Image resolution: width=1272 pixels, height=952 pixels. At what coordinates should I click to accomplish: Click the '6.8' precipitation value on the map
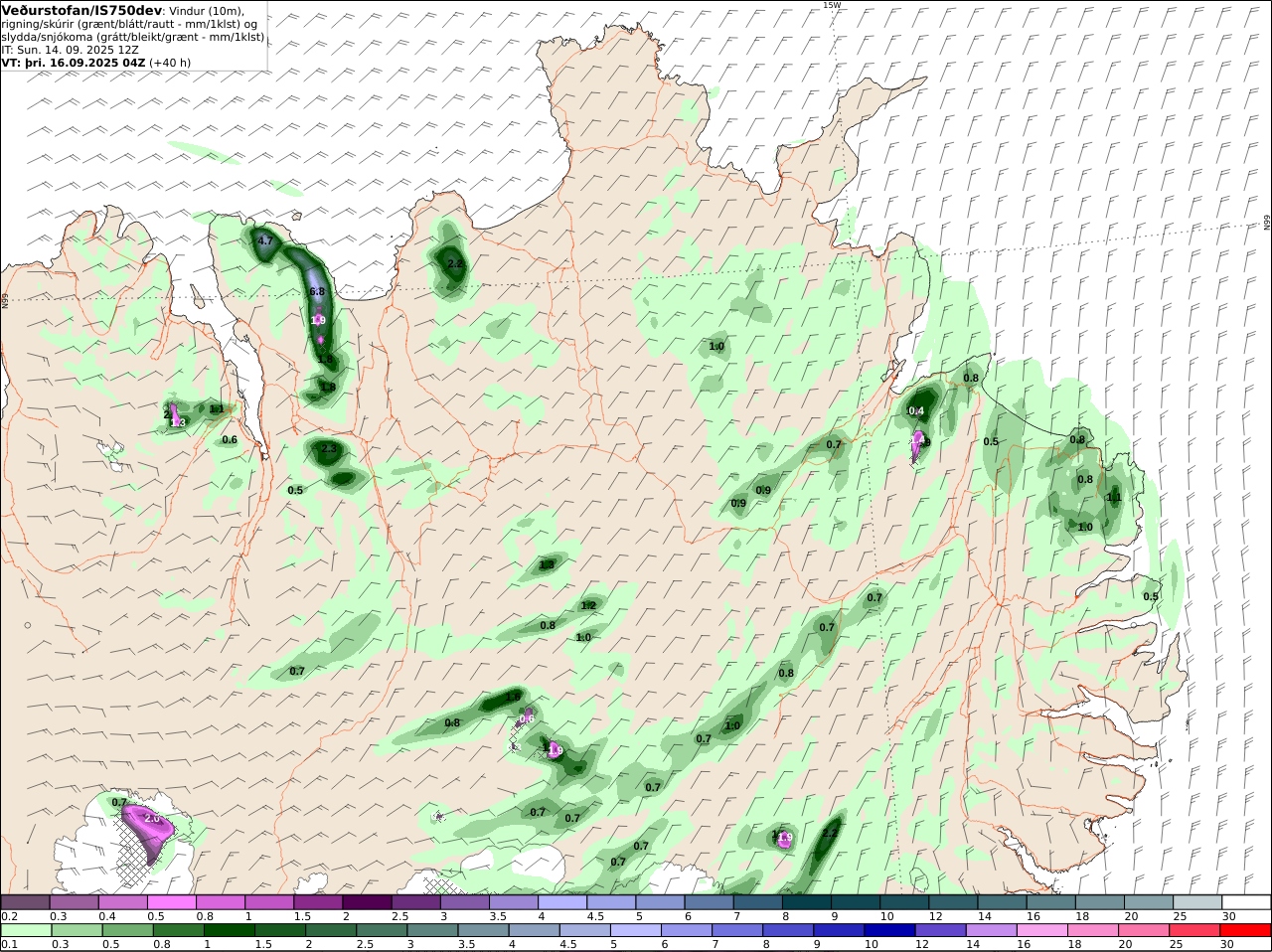click(317, 291)
